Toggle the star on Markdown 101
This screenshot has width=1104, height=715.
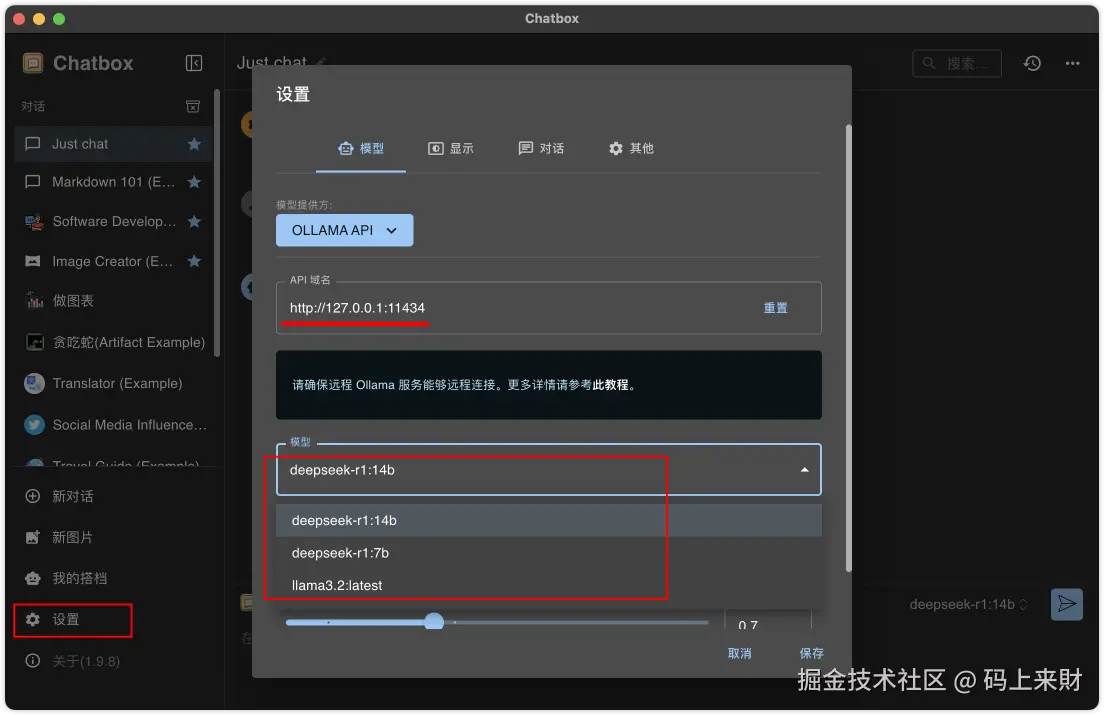pos(194,182)
